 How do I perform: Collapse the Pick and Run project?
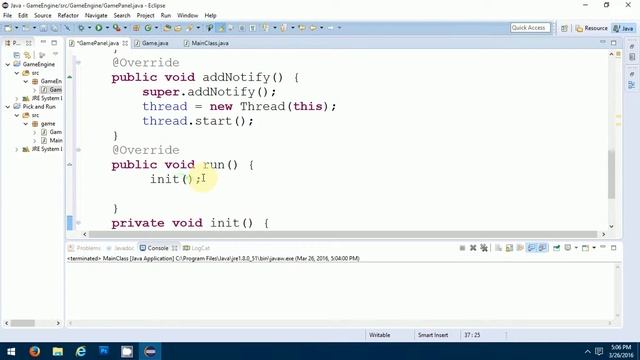8,107
